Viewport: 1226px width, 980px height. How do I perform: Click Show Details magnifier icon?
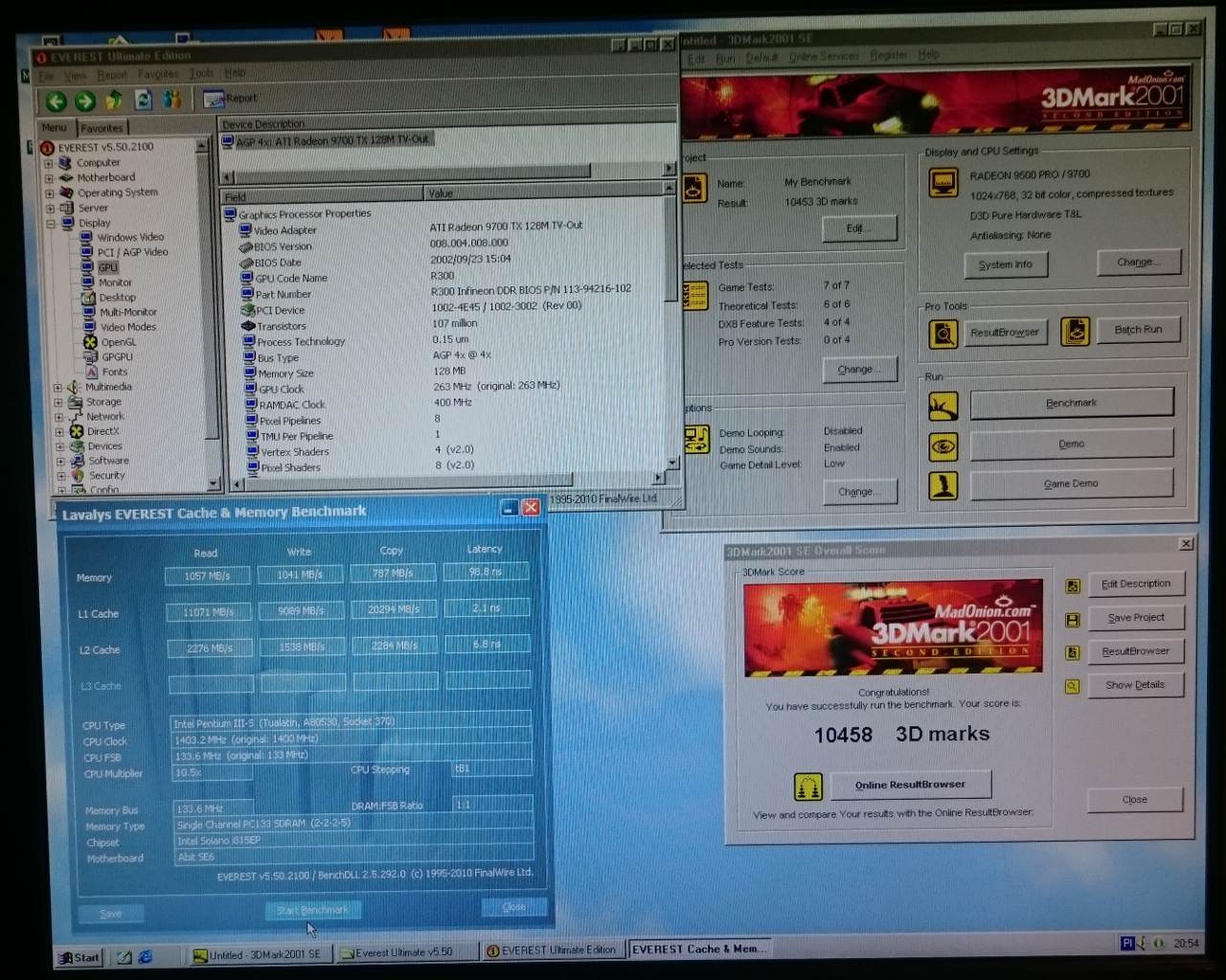click(x=1073, y=686)
